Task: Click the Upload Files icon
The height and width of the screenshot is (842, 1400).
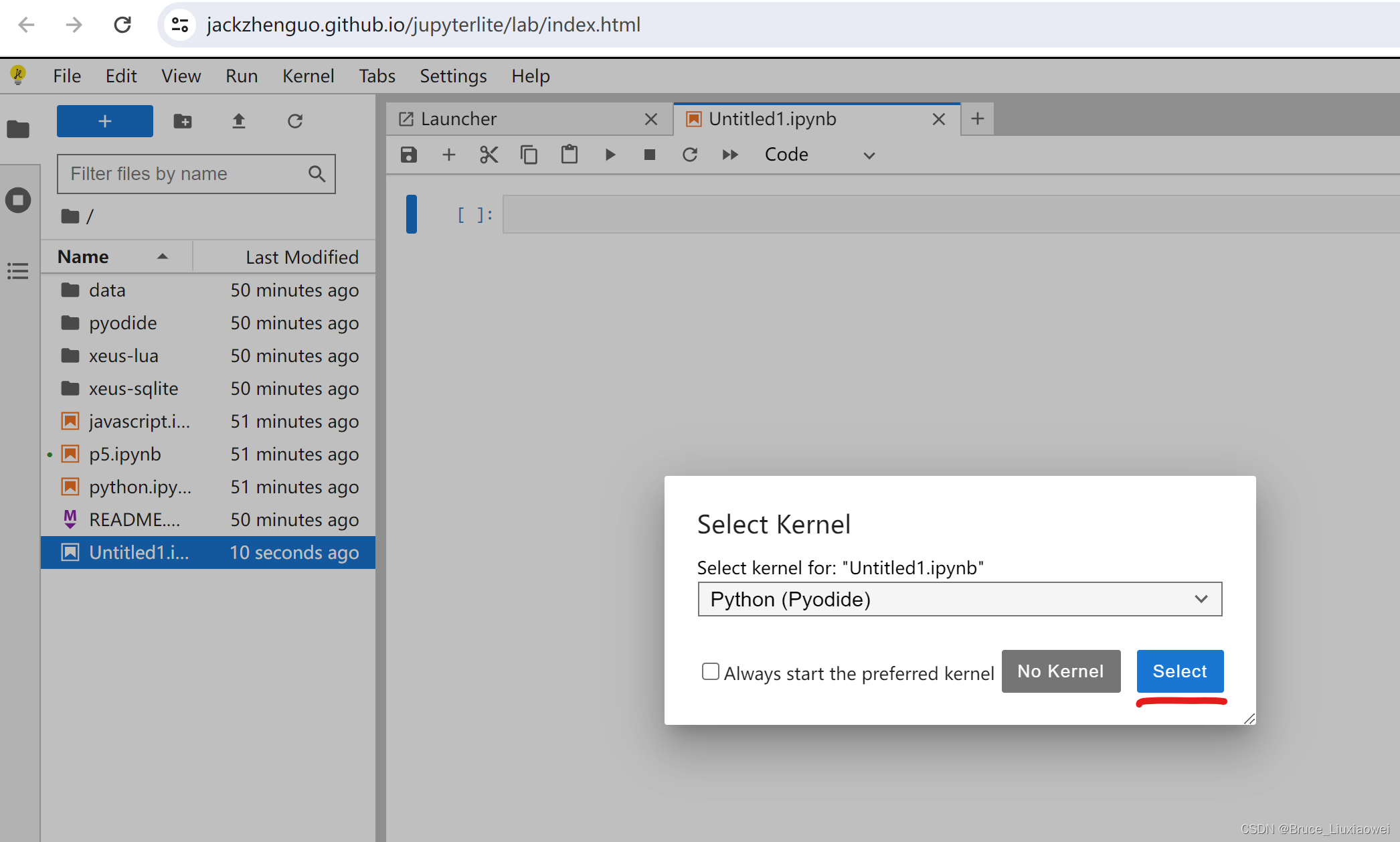Action: tap(239, 121)
